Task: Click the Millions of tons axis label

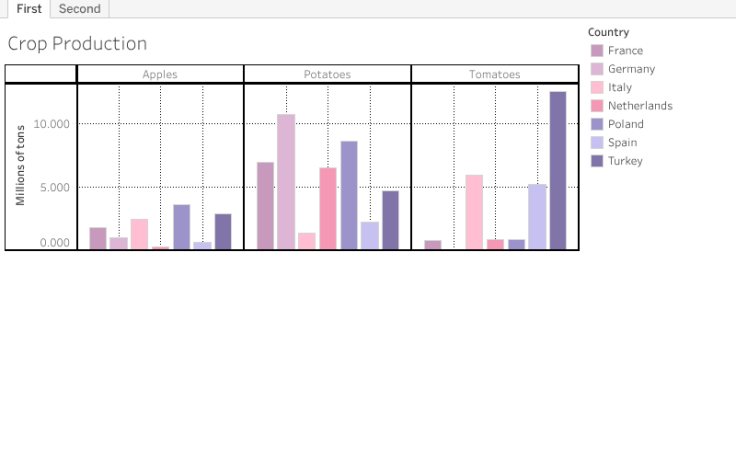Action: [x=20, y=166]
